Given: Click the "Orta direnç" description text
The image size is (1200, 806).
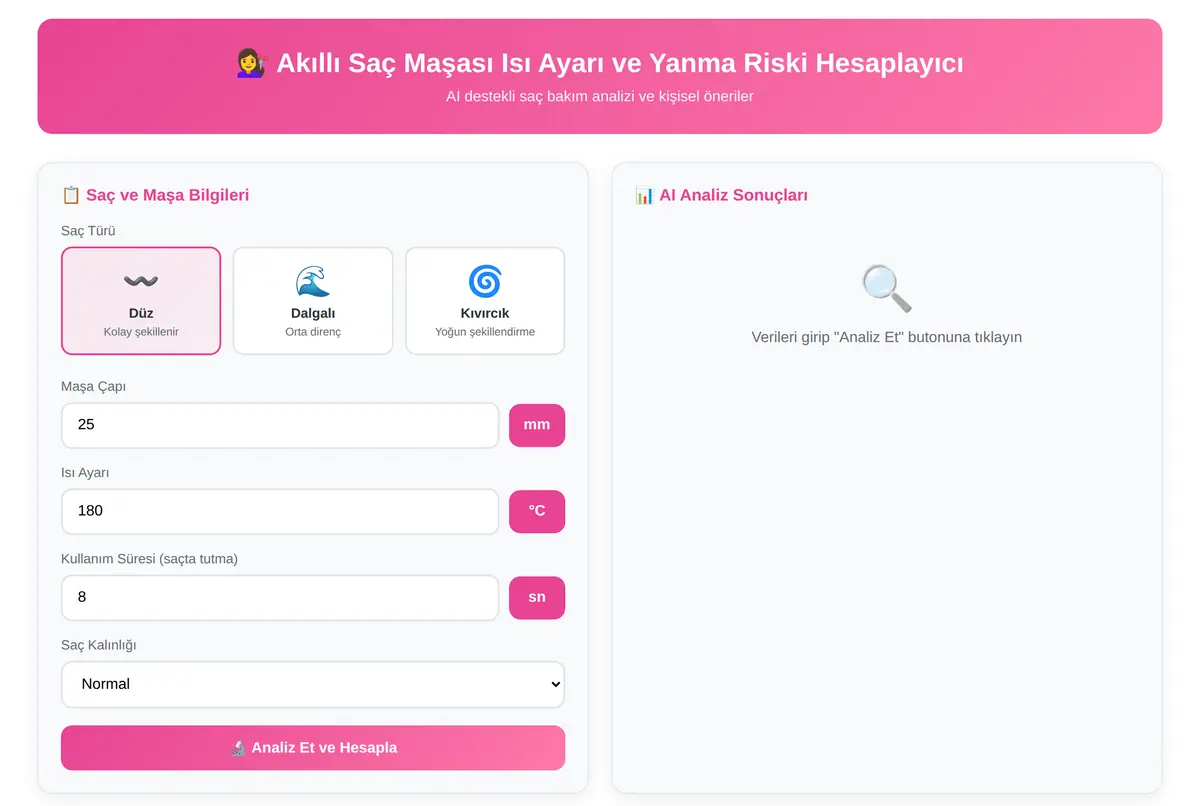Looking at the screenshot, I should [313, 332].
